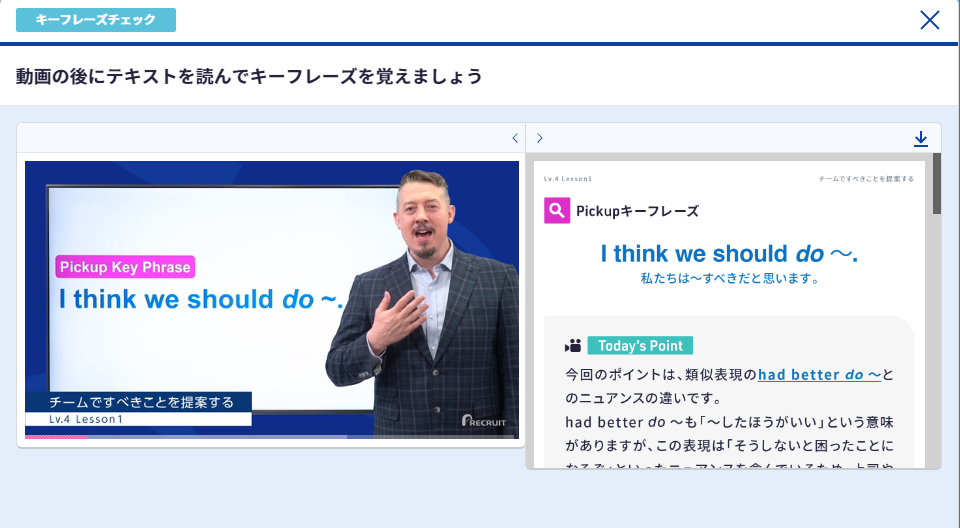Click the Pickup Key Phrase badge in video
The image size is (960, 528).
[x=126, y=267]
